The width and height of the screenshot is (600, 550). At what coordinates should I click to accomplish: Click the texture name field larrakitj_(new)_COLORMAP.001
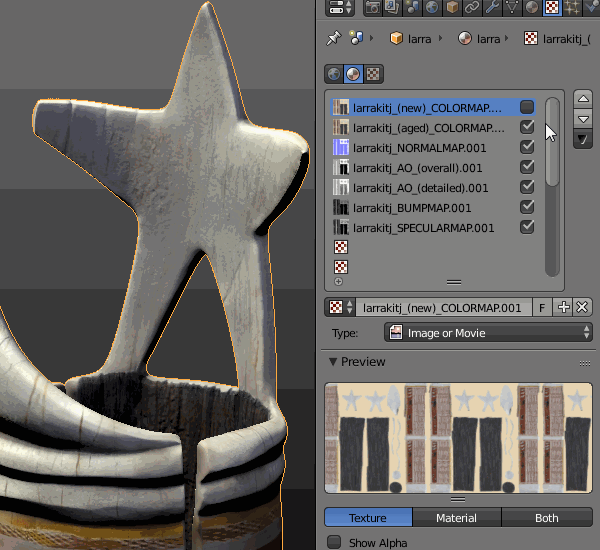pyautogui.click(x=443, y=307)
